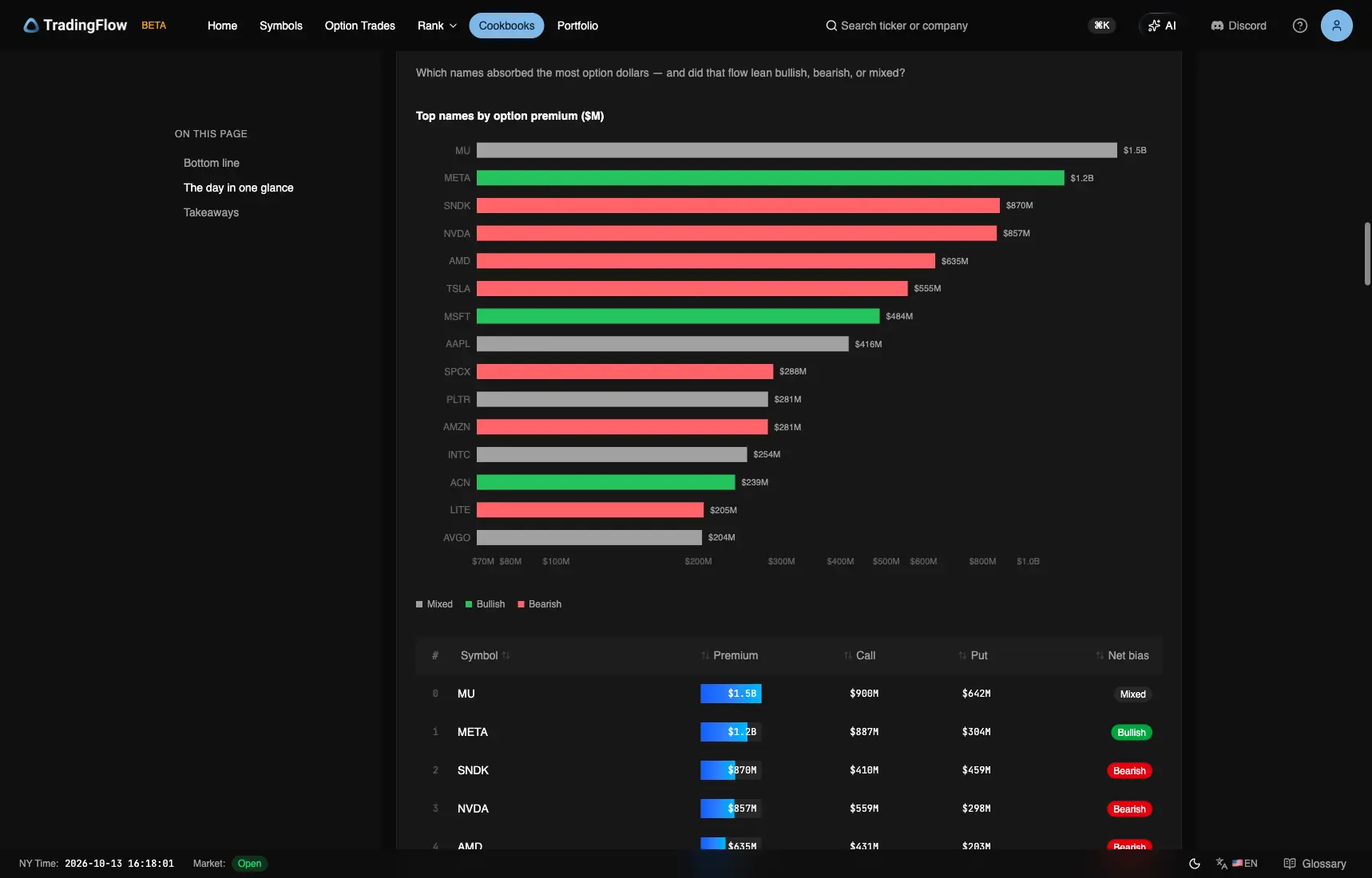1372x878 pixels.
Task: Toggle Mixed legend series
Action: click(x=434, y=604)
